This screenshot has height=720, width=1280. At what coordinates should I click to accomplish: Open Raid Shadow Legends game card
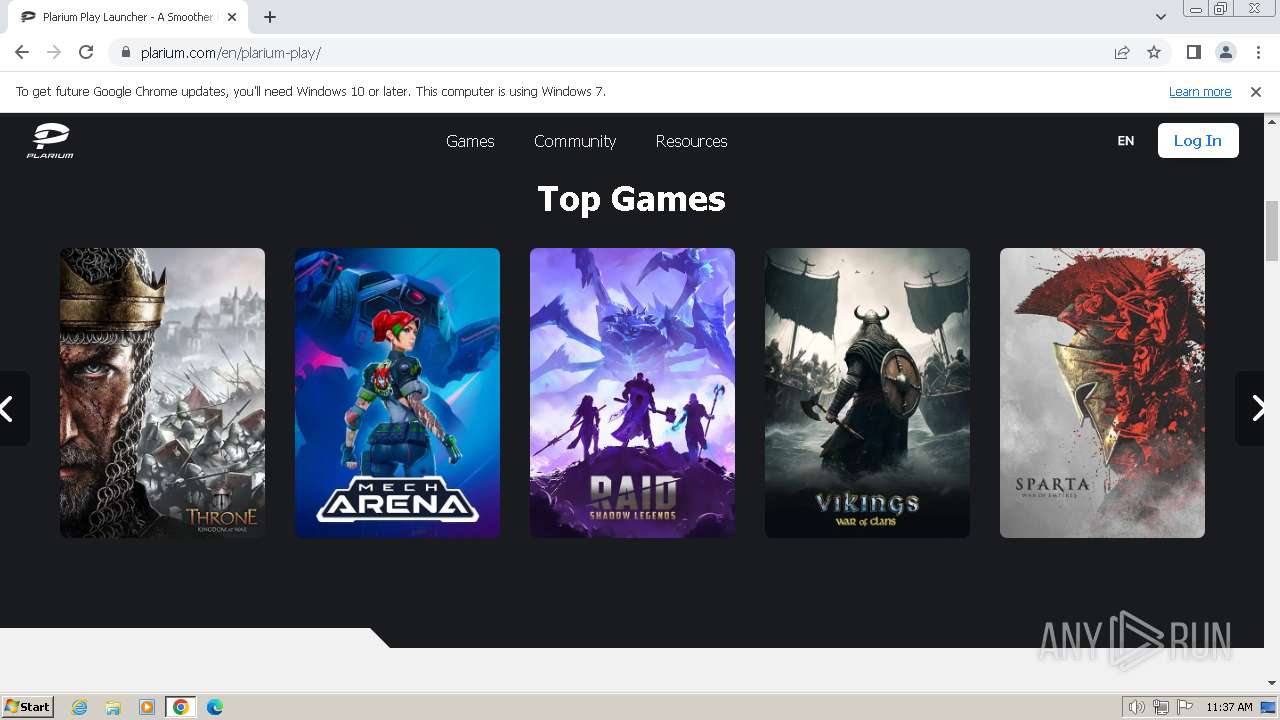[x=632, y=393]
